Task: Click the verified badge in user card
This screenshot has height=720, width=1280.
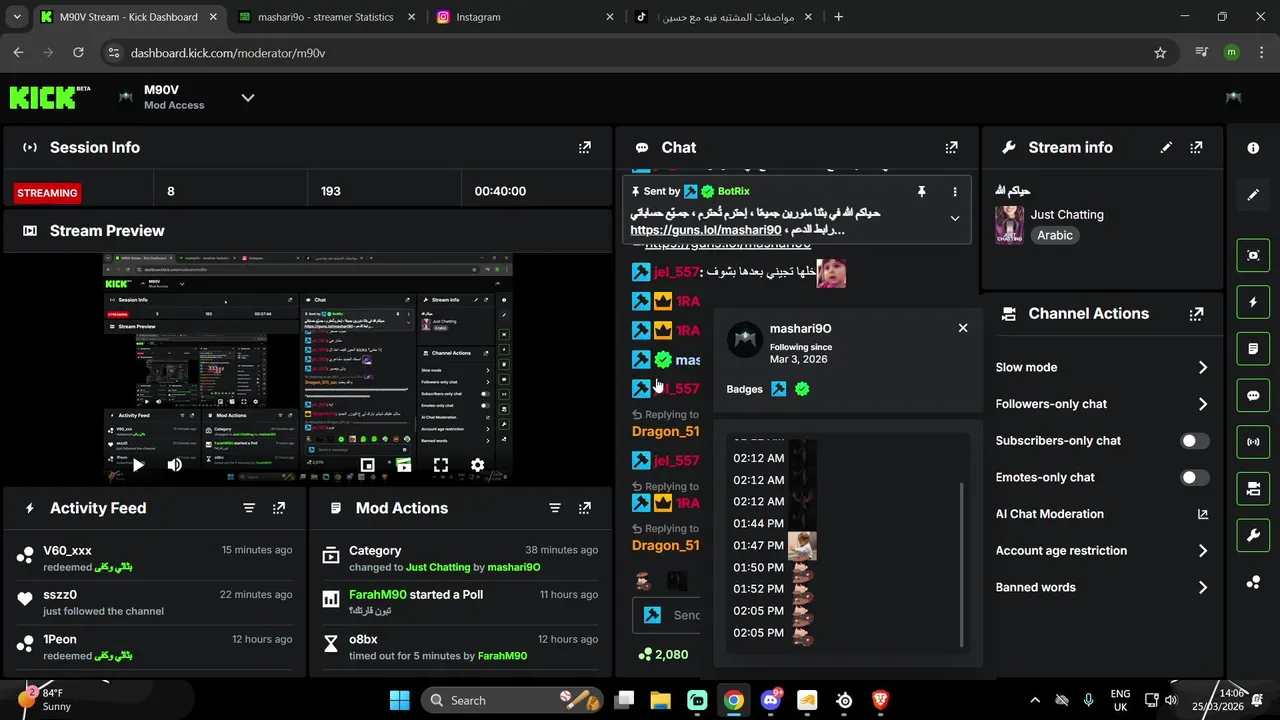Action: (802, 389)
